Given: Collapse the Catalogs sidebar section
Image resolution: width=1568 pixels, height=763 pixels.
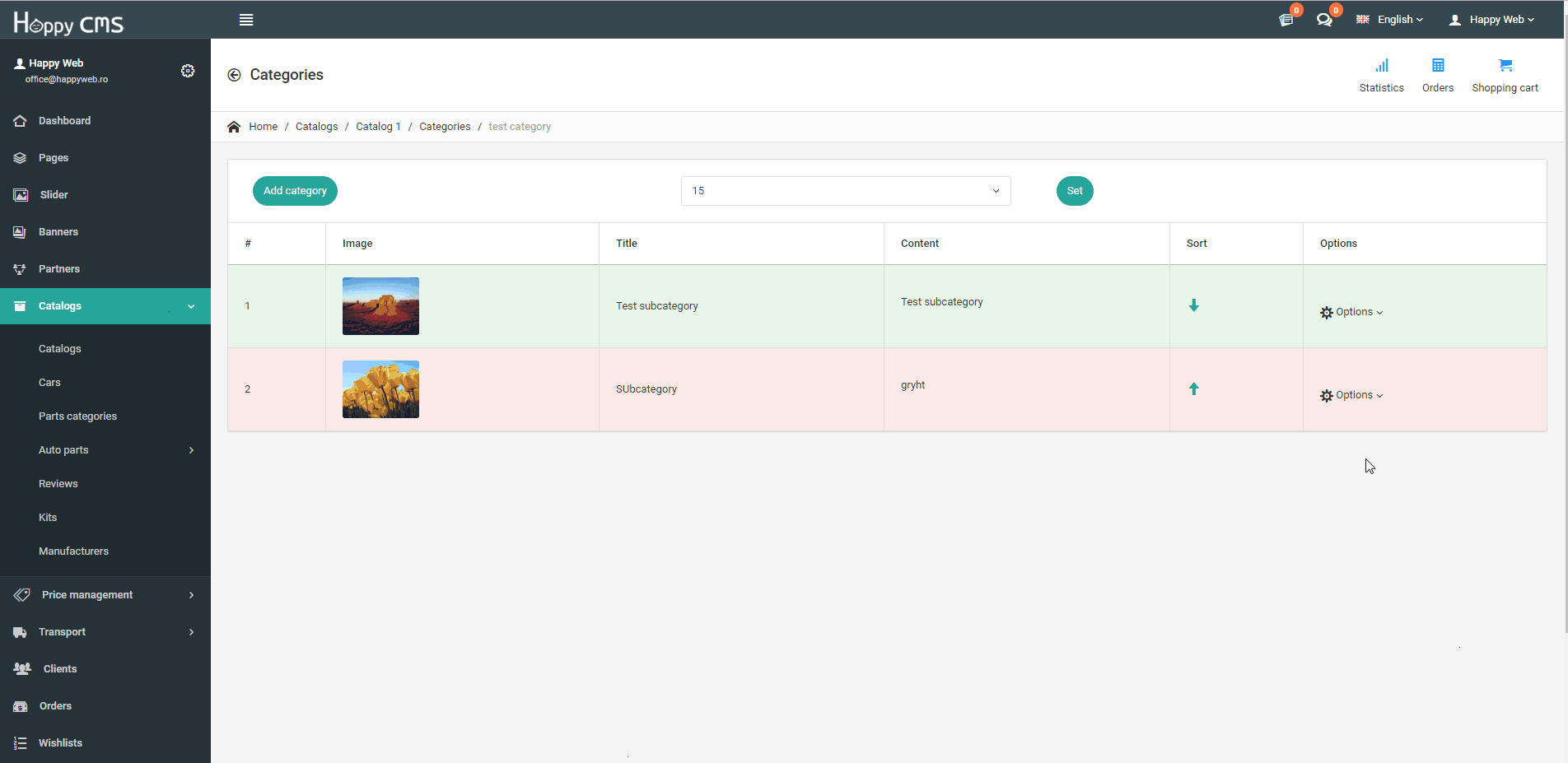Looking at the screenshot, I should [191, 306].
